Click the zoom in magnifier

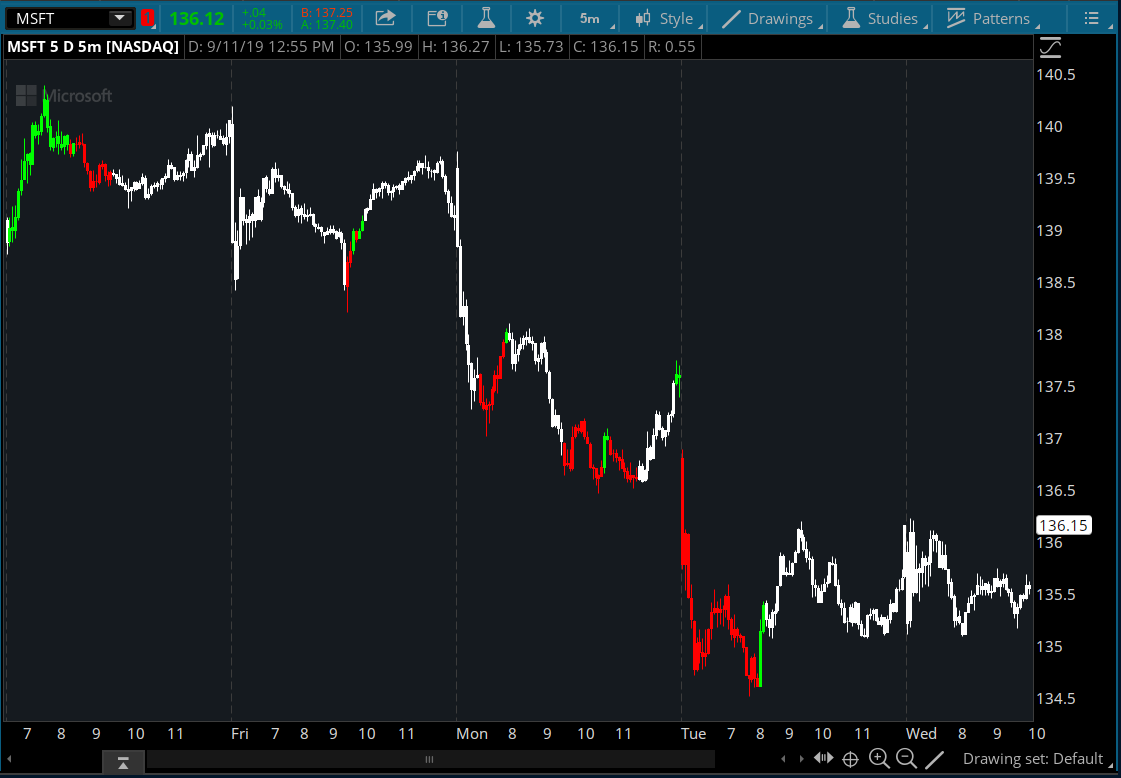[x=879, y=759]
